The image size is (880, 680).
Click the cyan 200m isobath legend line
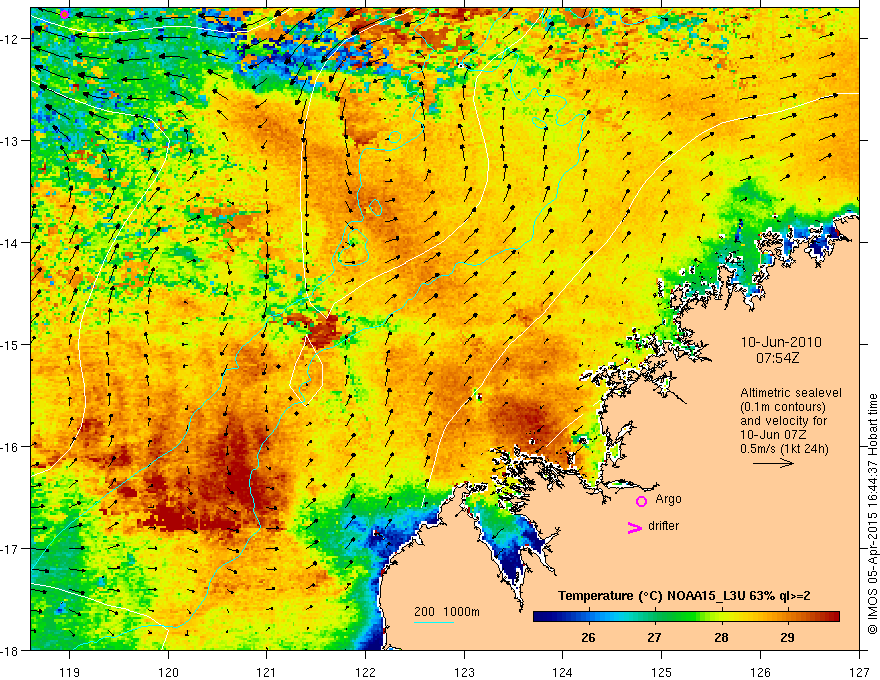click(x=434, y=622)
